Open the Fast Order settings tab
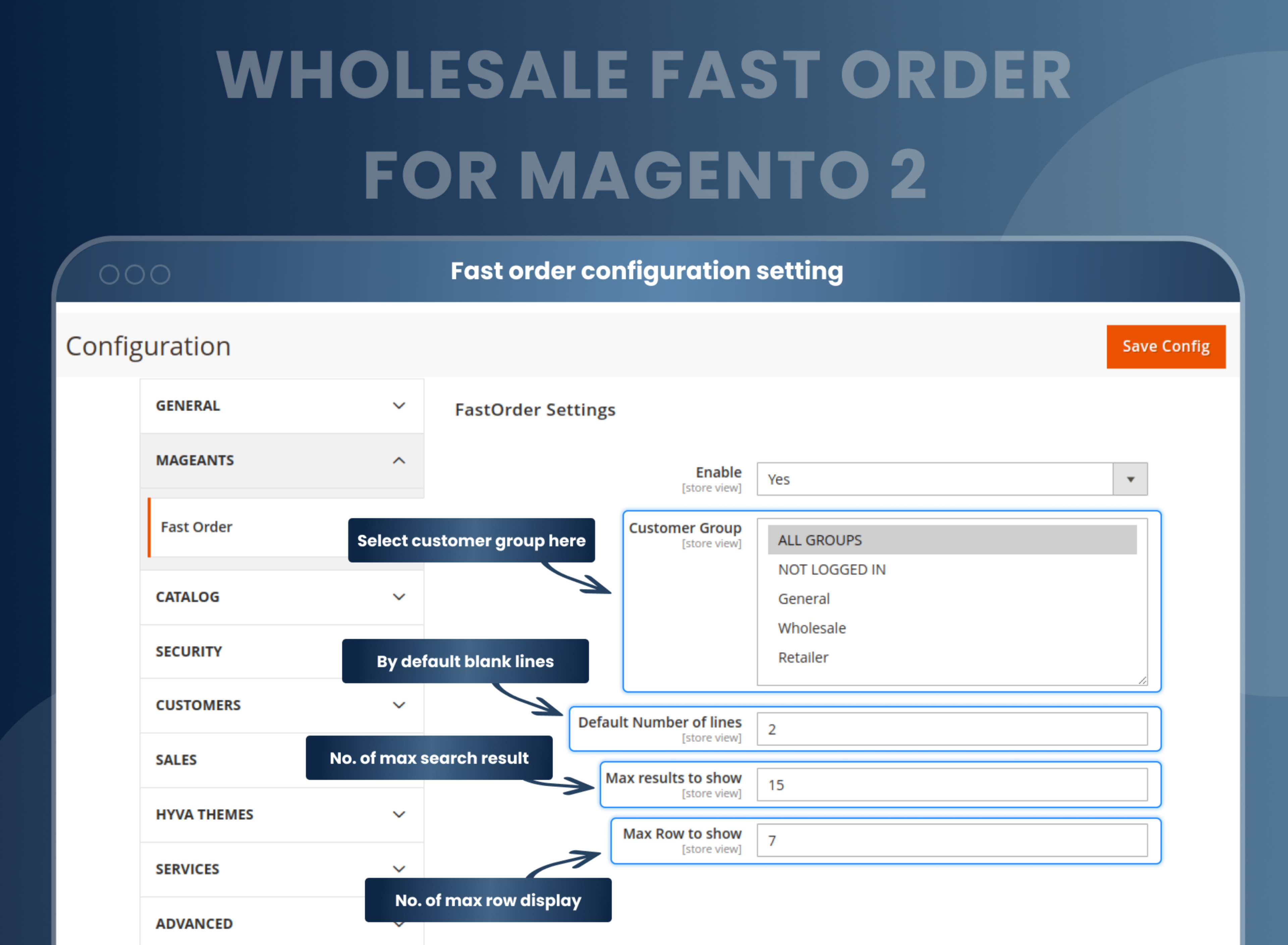The image size is (1288, 945). 196,527
